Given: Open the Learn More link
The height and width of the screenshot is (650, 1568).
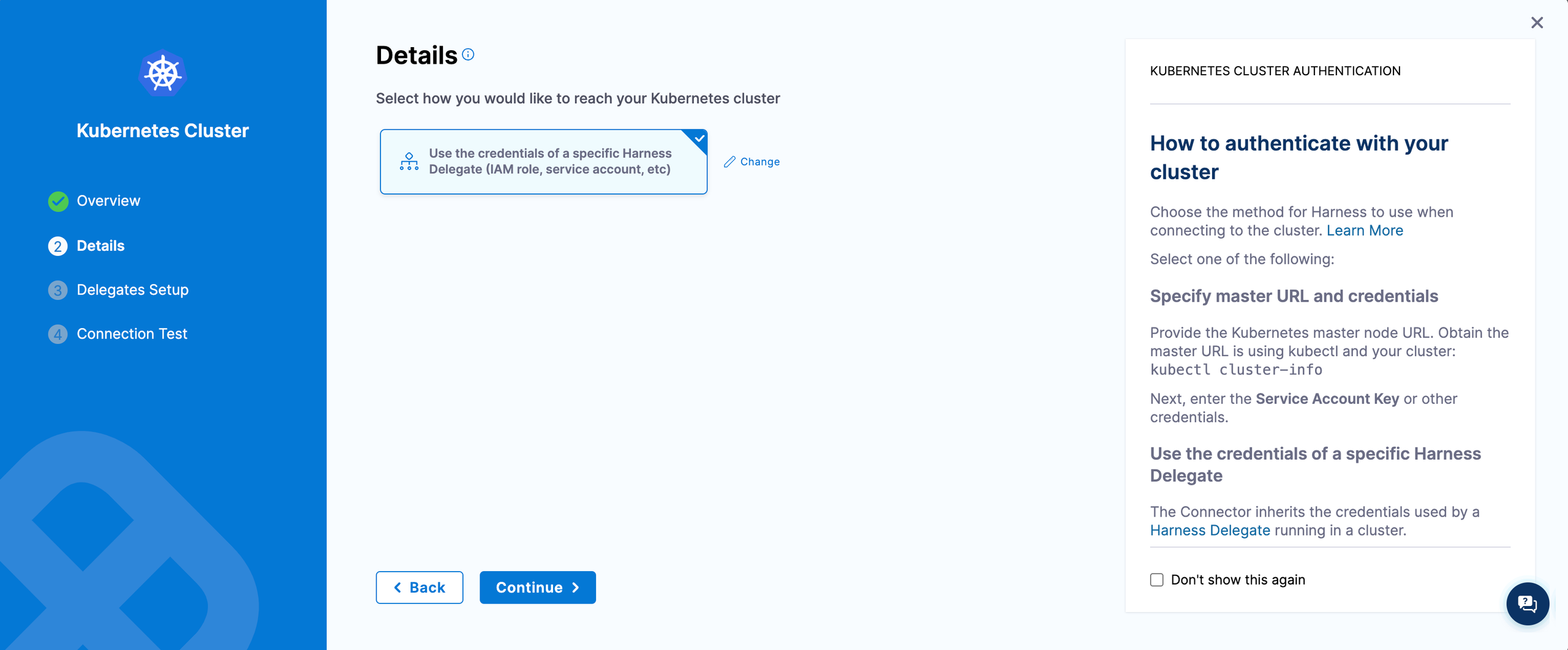Looking at the screenshot, I should (x=1365, y=231).
